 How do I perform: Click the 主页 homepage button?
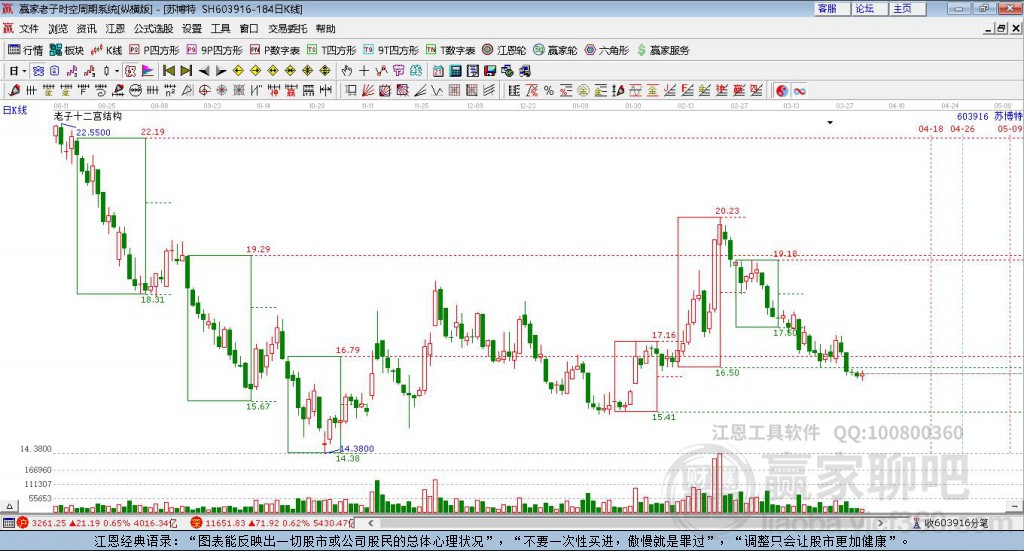click(x=908, y=8)
